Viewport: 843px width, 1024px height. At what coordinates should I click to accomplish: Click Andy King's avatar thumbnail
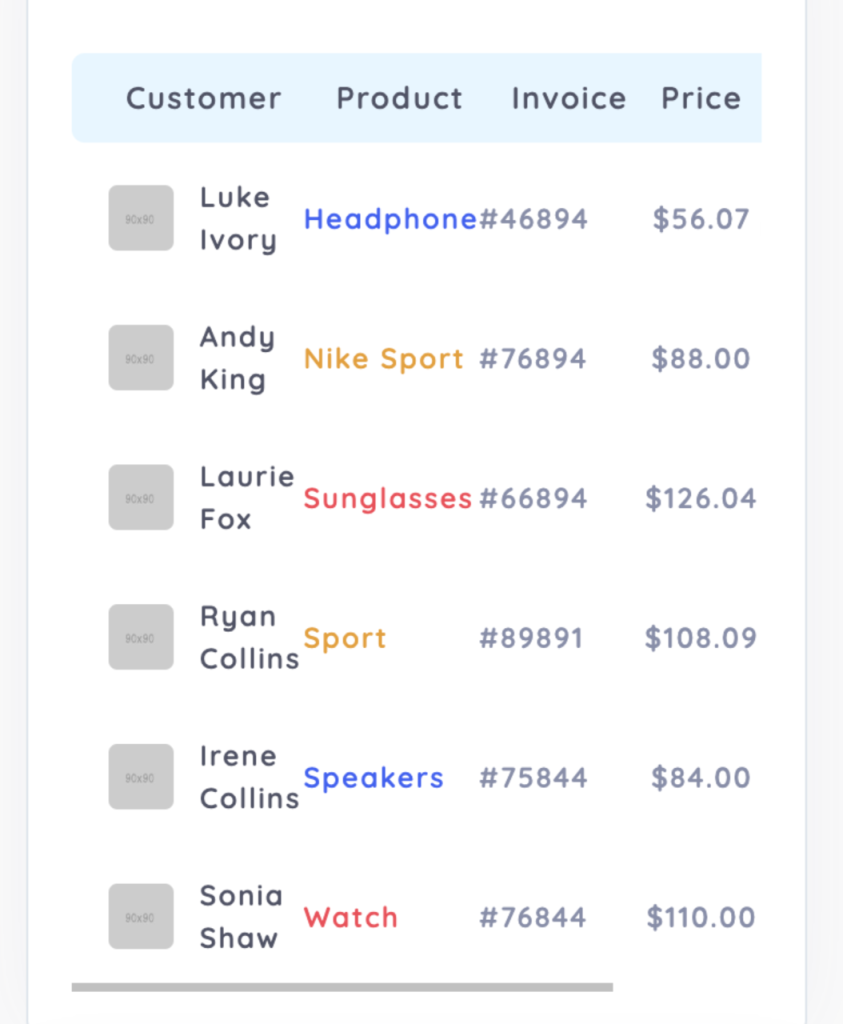pos(141,358)
